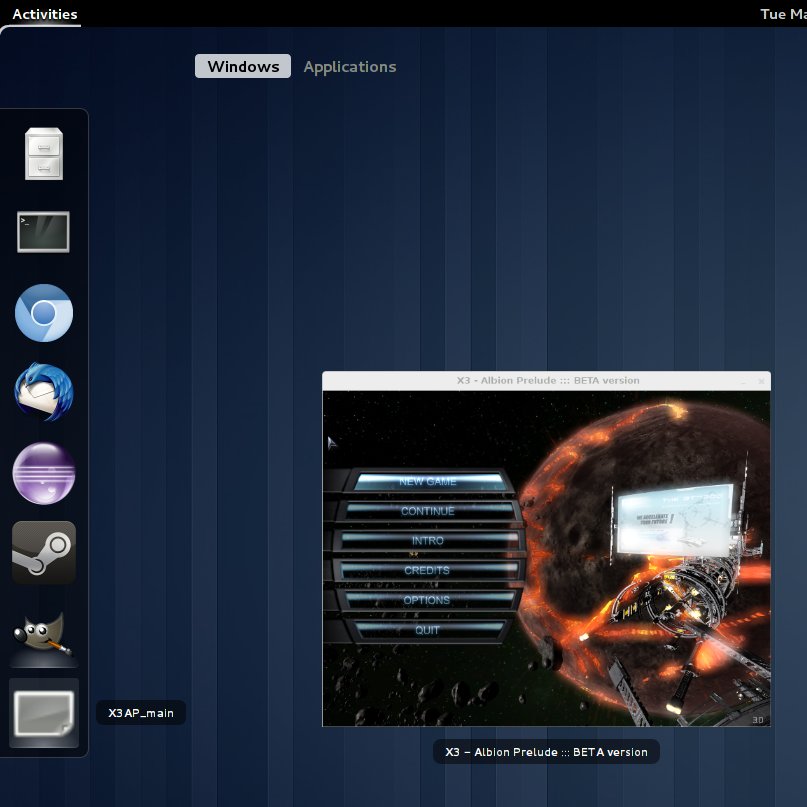Click the Activities button in top bar
This screenshot has width=807, height=807.
tap(45, 14)
